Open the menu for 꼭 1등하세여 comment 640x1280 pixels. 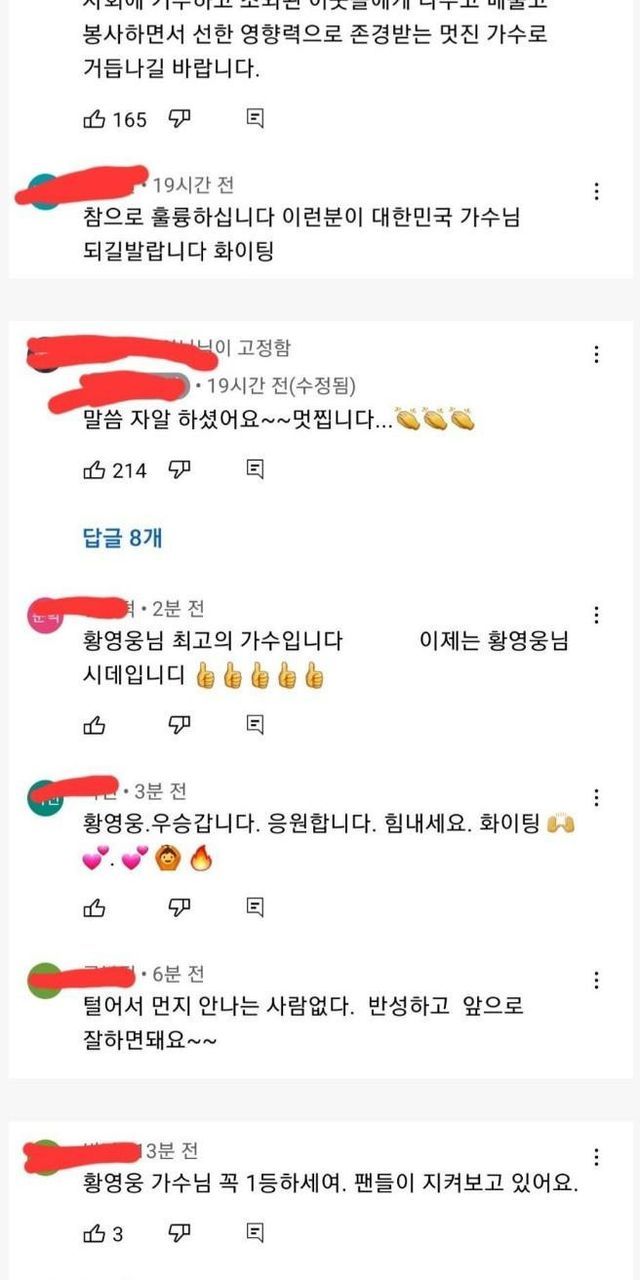tap(596, 1158)
